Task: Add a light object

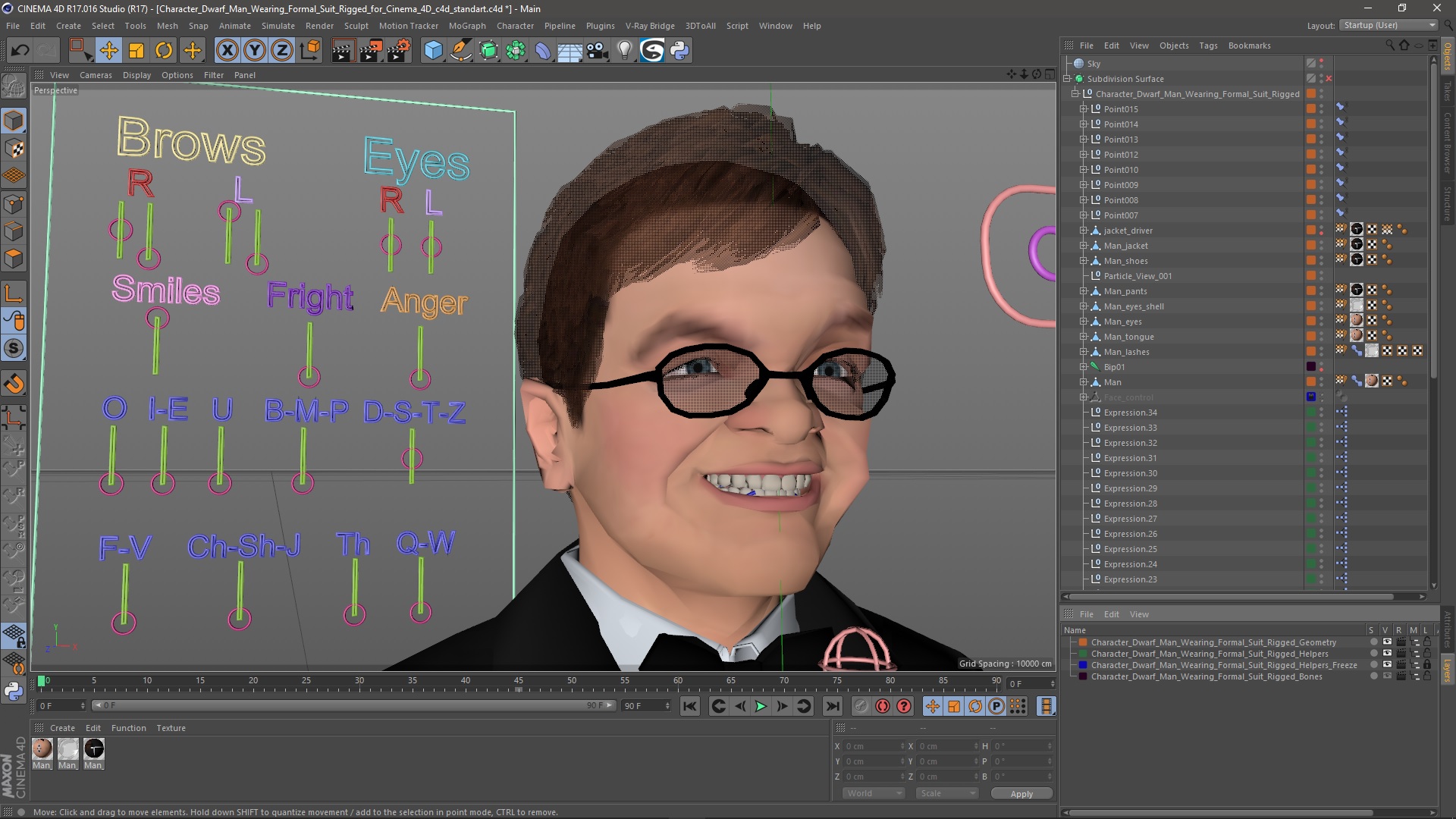Action: pyautogui.click(x=625, y=51)
